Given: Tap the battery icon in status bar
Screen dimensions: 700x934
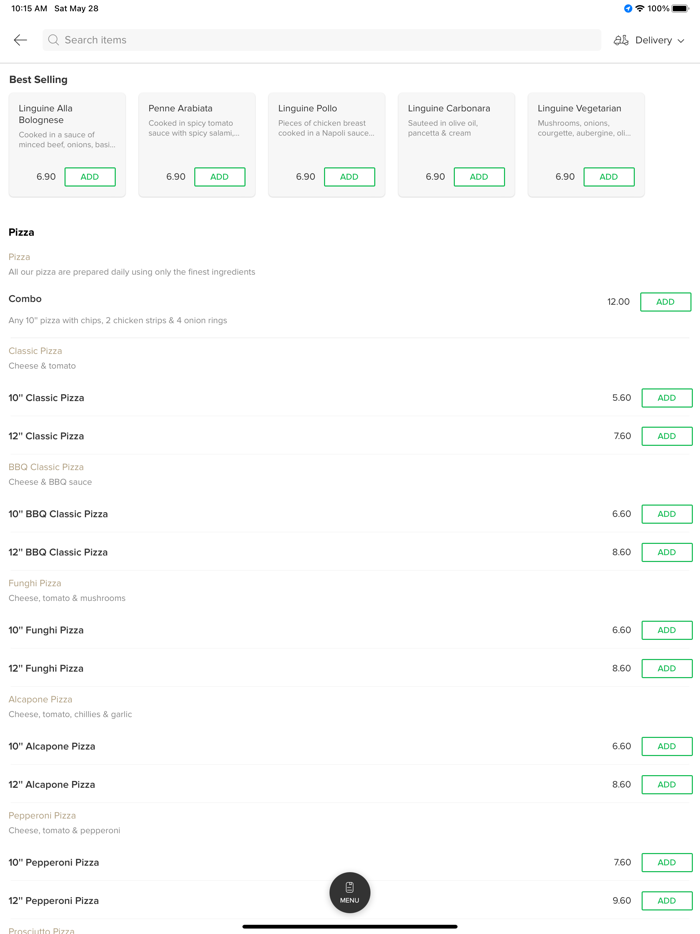Looking at the screenshot, I should tap(680, 8).
